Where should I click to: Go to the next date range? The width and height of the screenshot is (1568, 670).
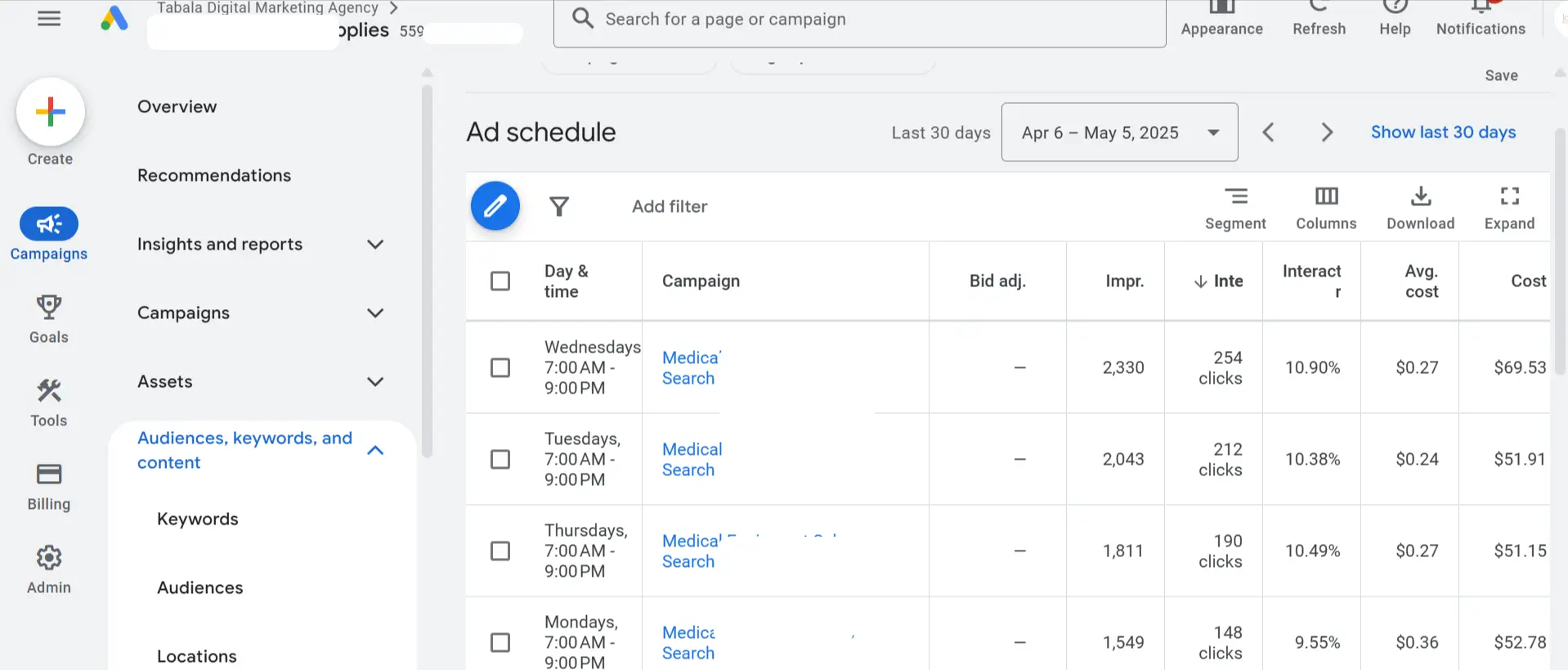coord(1327,133)
